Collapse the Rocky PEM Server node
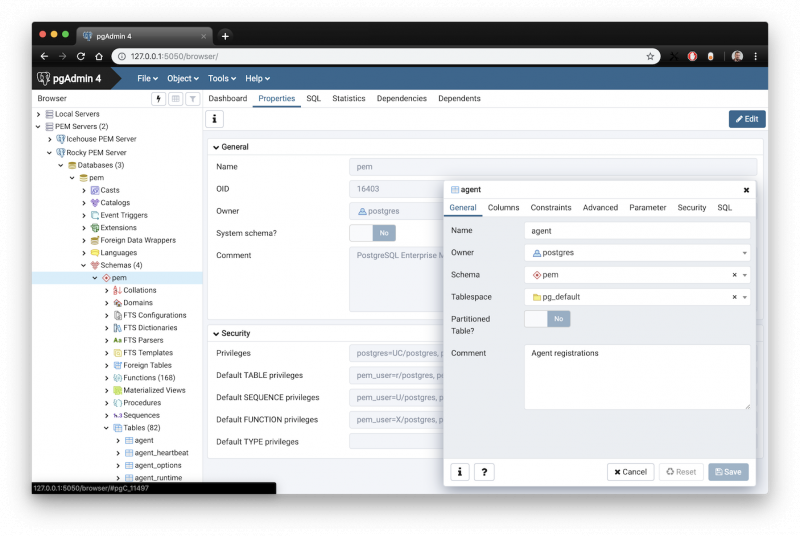This screenshot has height=536, width=800. click(49, 152)
